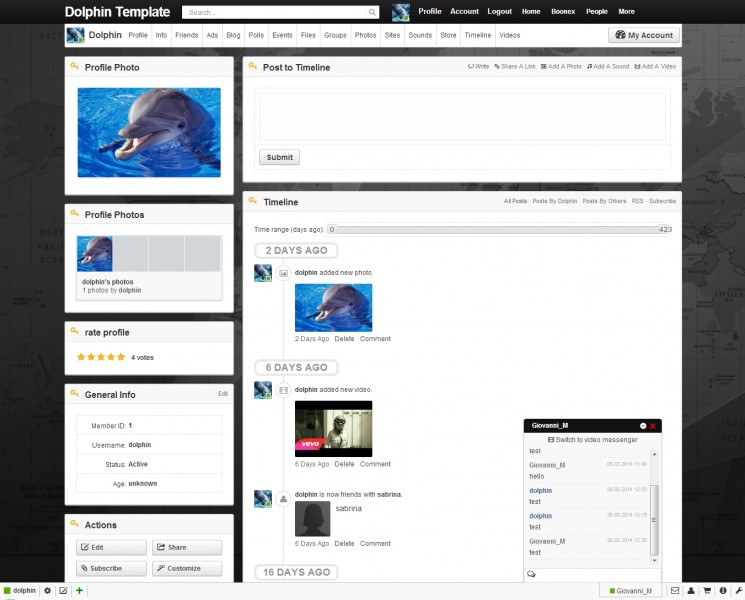
Task: Click the film event icon beside 'added new video'
Action: click(x=283, y=390)
